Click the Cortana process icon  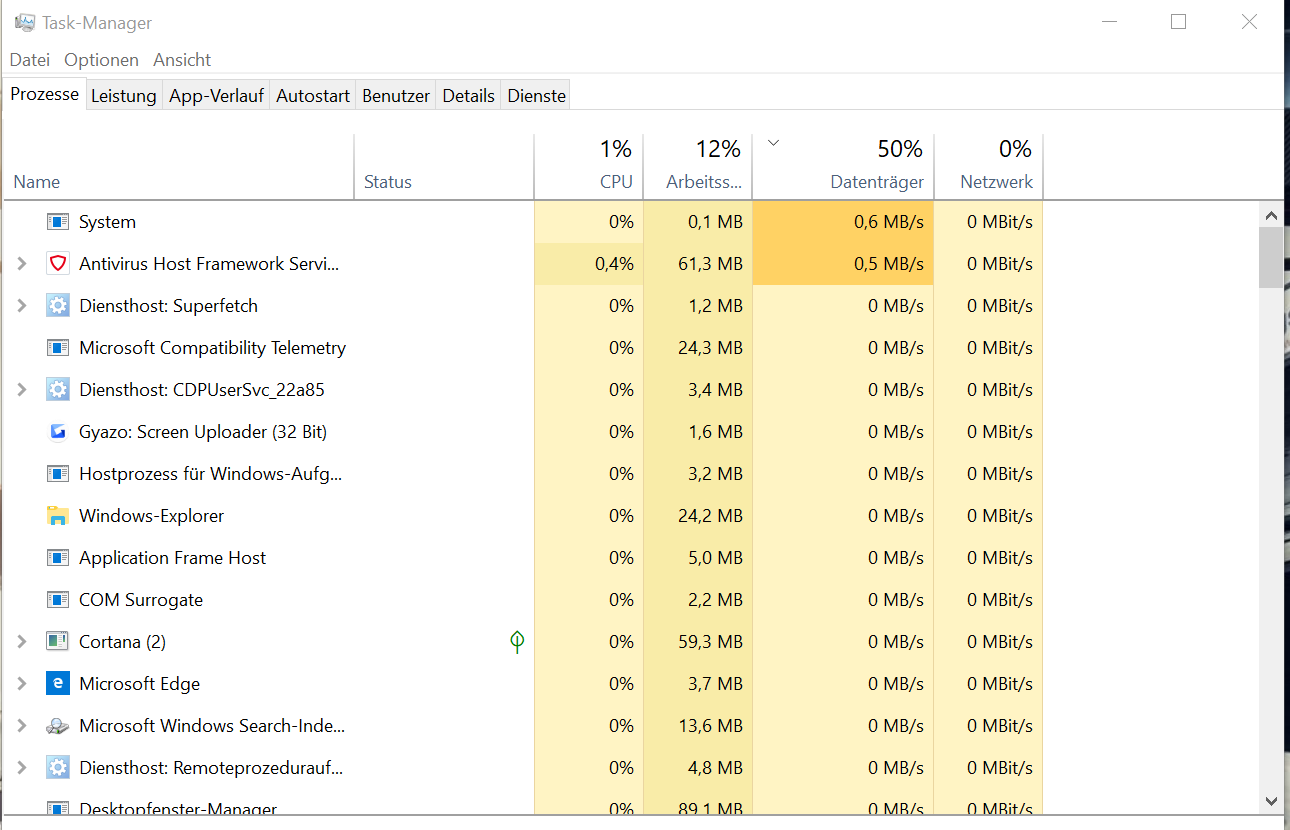coord(58,642)
